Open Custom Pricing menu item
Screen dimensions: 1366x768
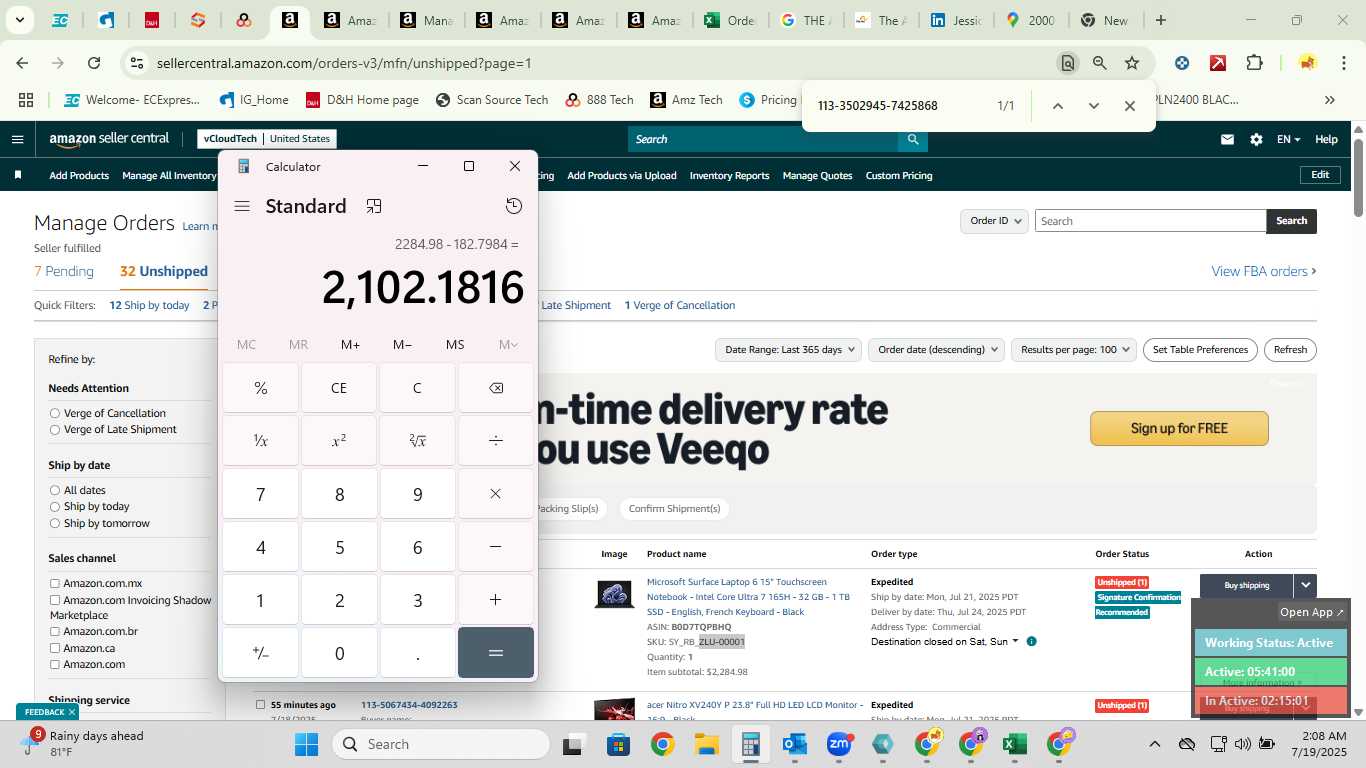pyautogui.click(x=899, y=176)
